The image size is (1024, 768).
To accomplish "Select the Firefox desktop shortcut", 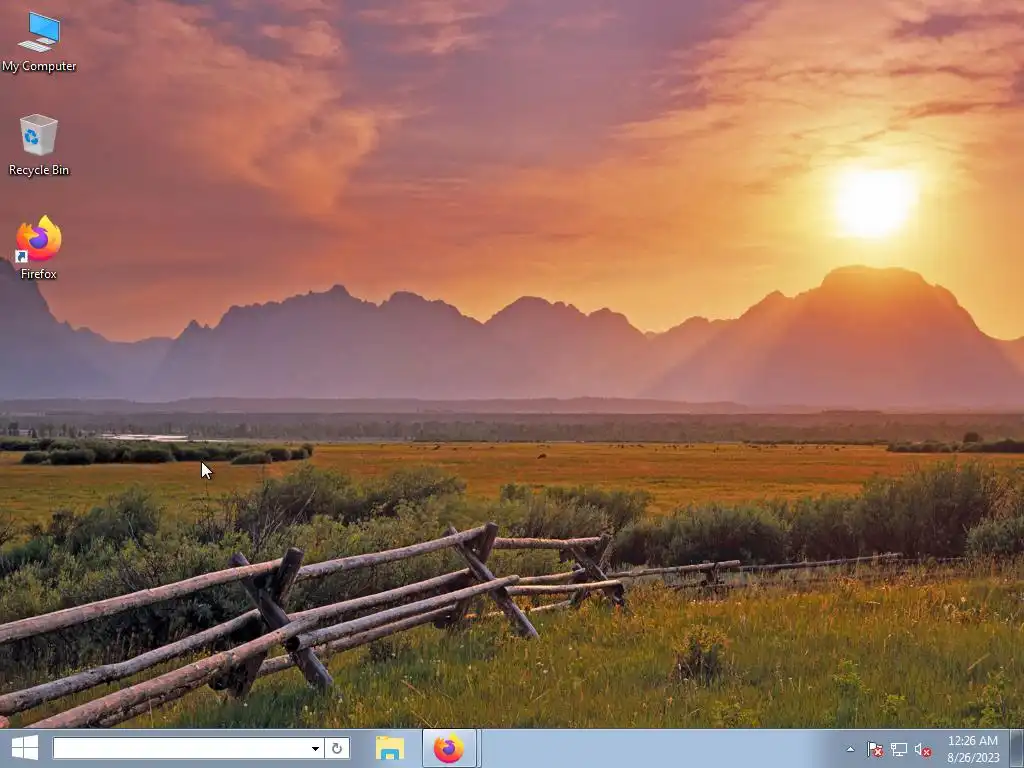I will tap(39, 248).
